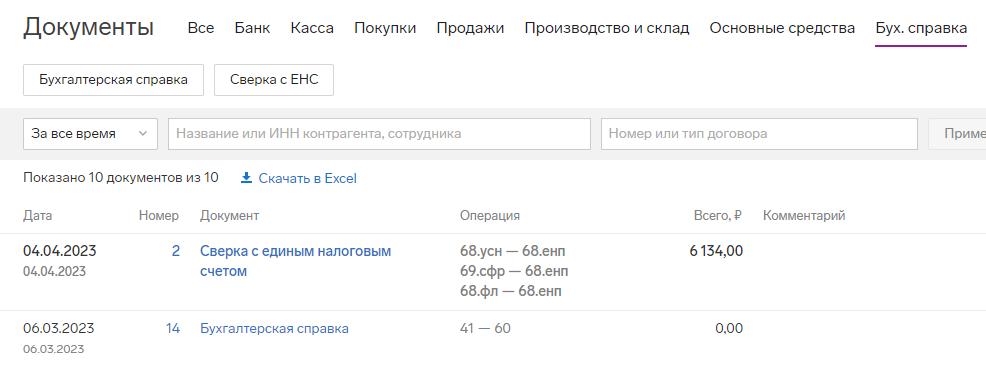986x375 pixels.
Task: Click document number 2 link
Action: (x=175, y=251)
